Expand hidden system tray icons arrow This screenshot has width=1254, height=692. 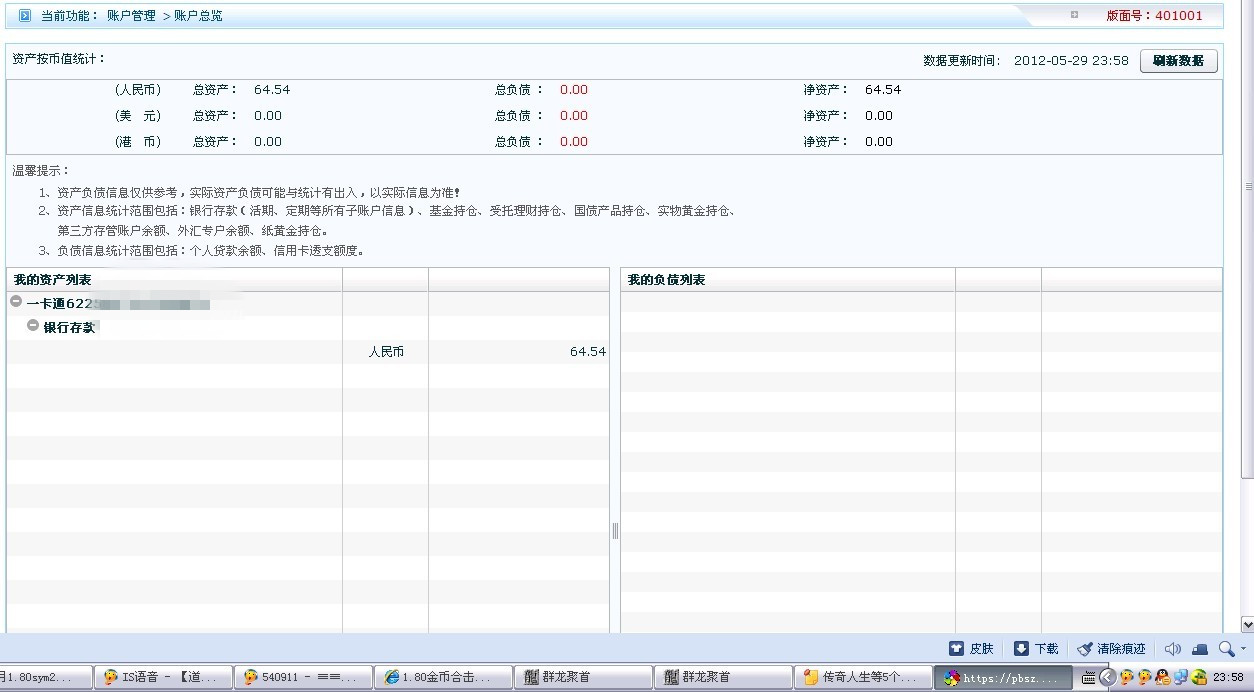pyautogui.click(x=1107, y=677)
